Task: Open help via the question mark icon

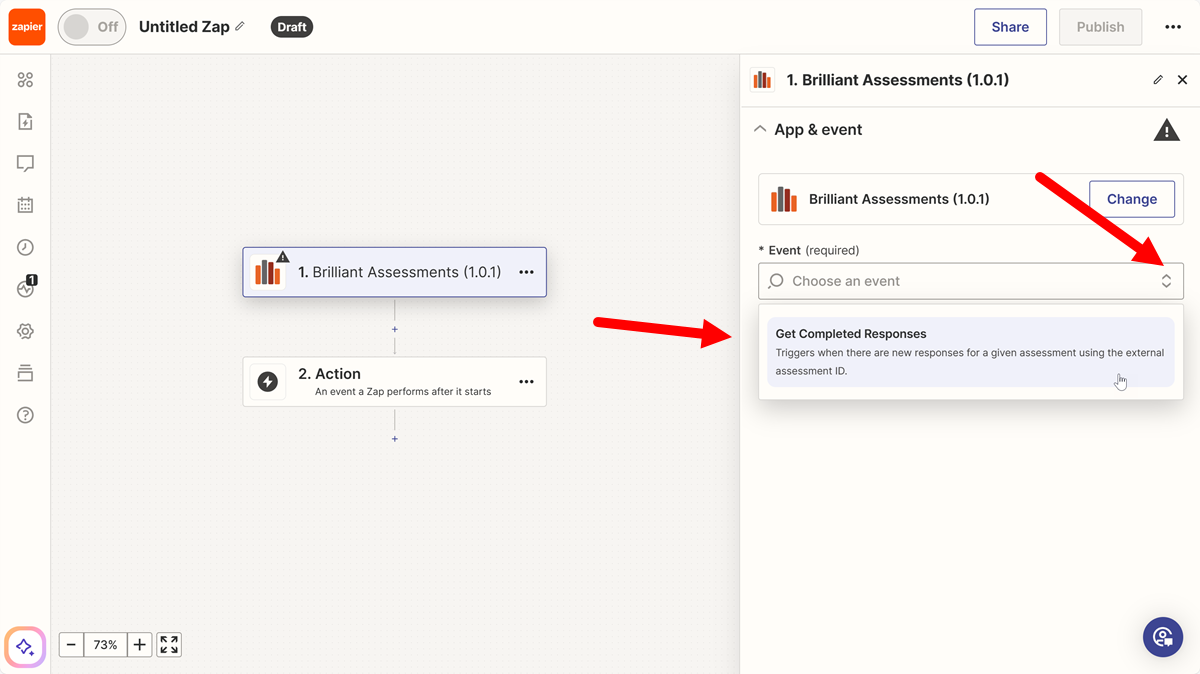Action: [27, 414]
